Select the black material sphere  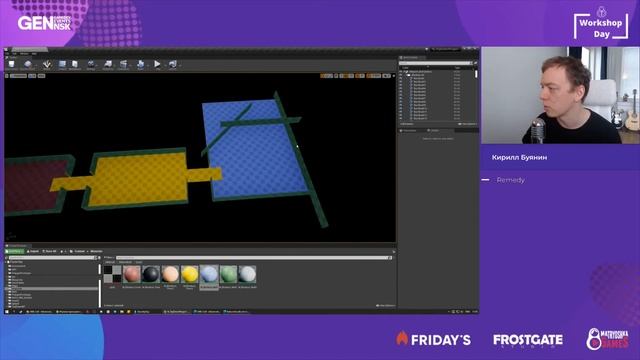point(151,274)
